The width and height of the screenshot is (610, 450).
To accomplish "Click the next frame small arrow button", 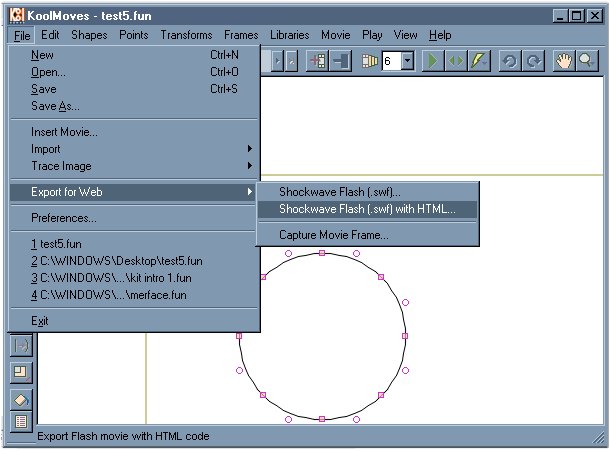I will 277,61.
